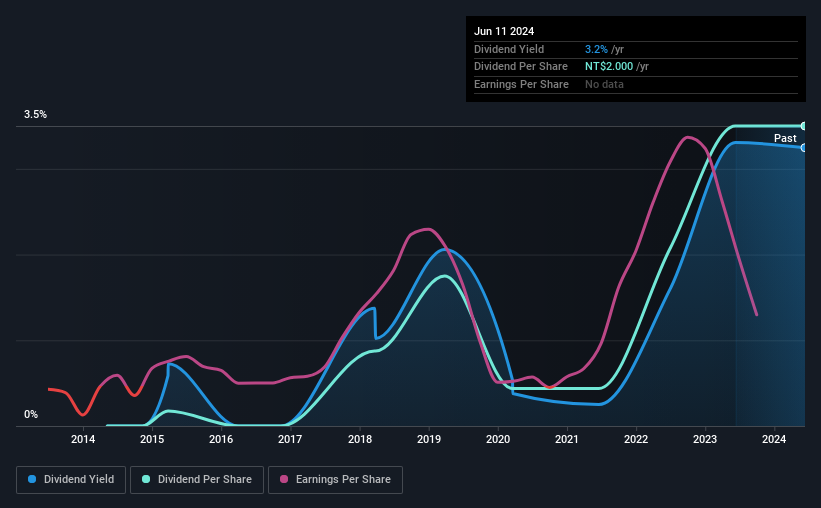Click the 3.2% dividend yield value
Image resolution: width=821 pixels, height=508 pixels.
tap(596, 49)
